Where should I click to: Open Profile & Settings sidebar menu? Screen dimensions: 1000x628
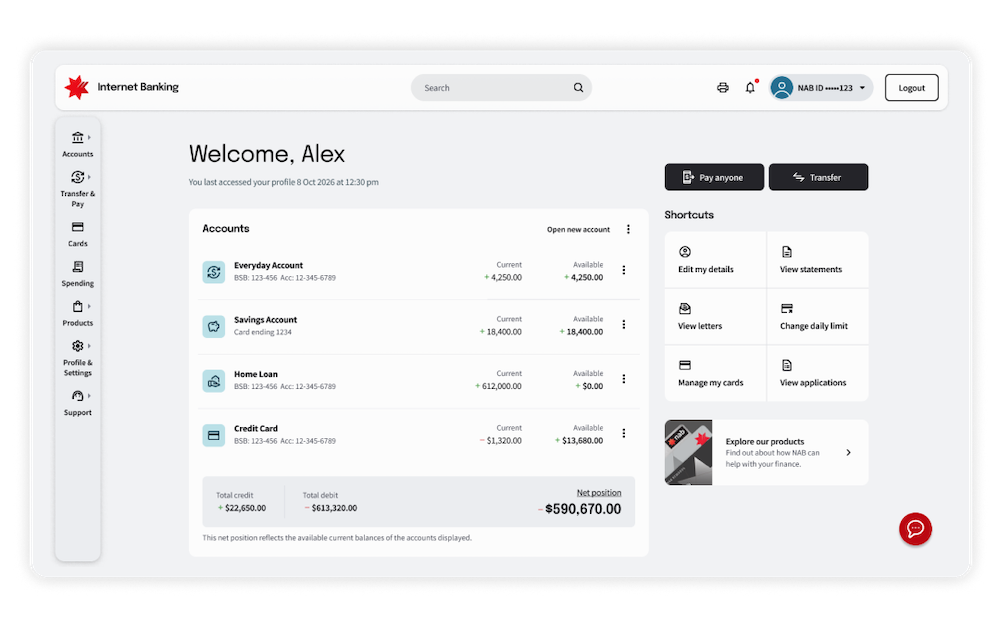coord(77,357)
